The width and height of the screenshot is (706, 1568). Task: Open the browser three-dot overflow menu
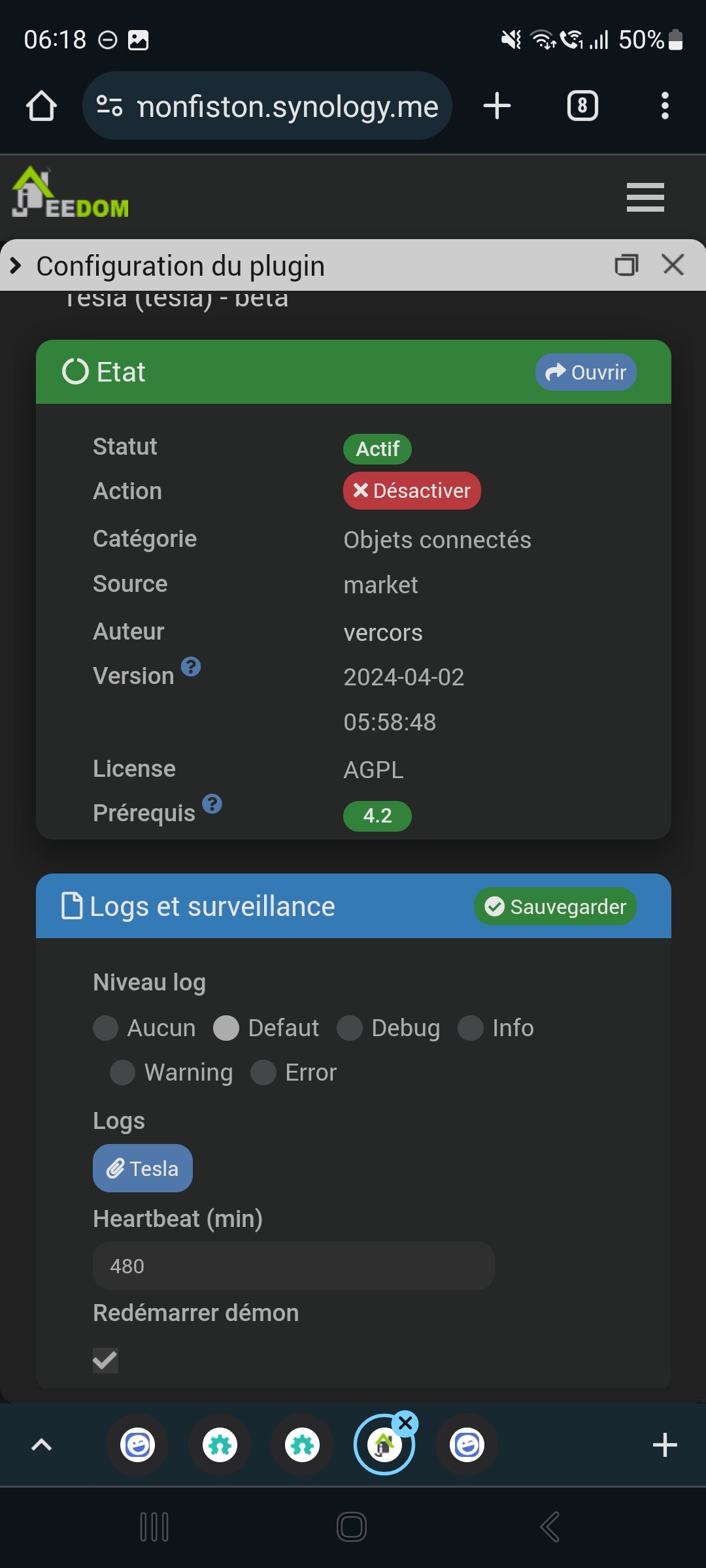click(665, 106)
